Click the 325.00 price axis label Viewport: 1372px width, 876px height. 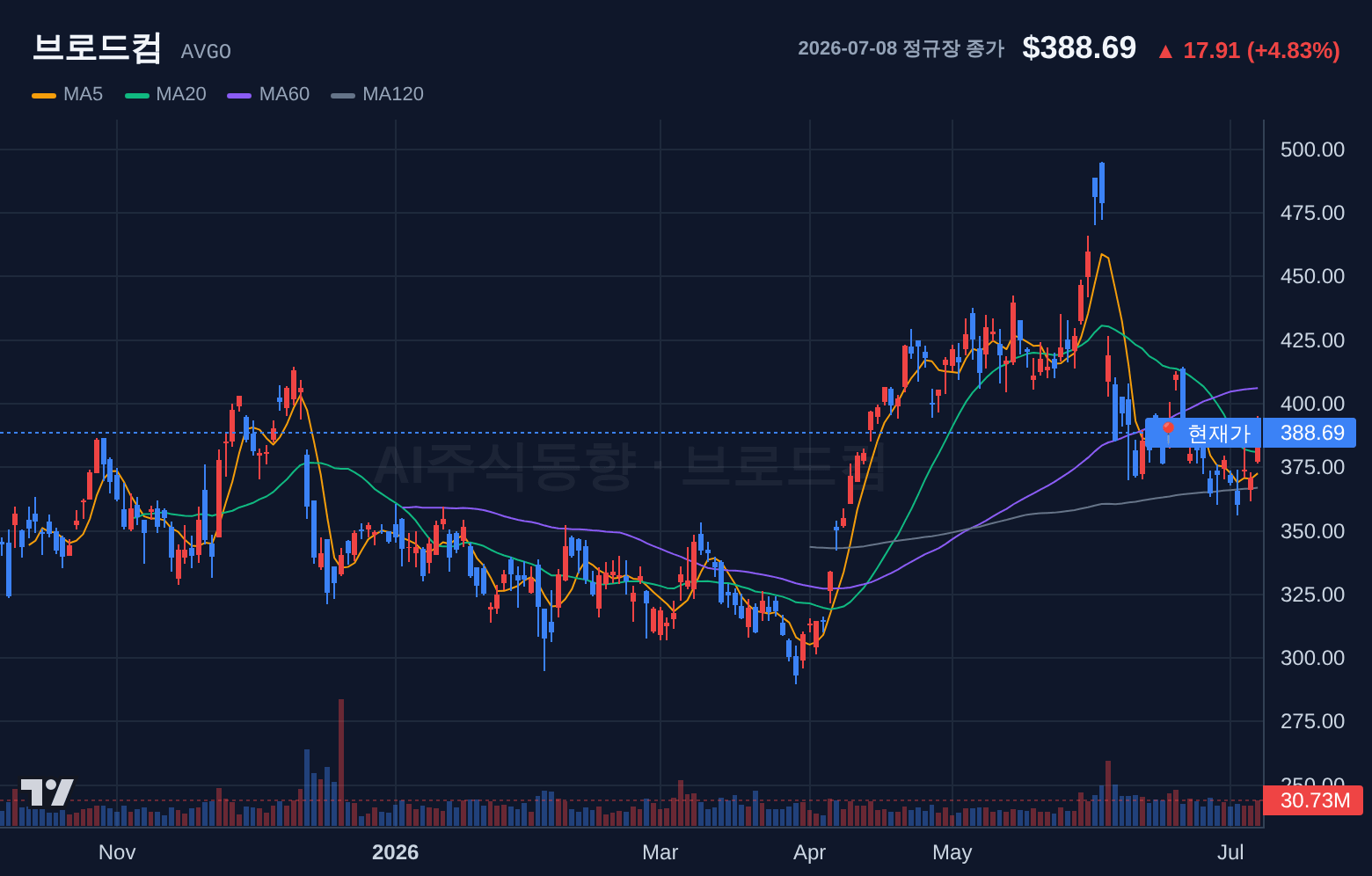(x=1312, y=595)
